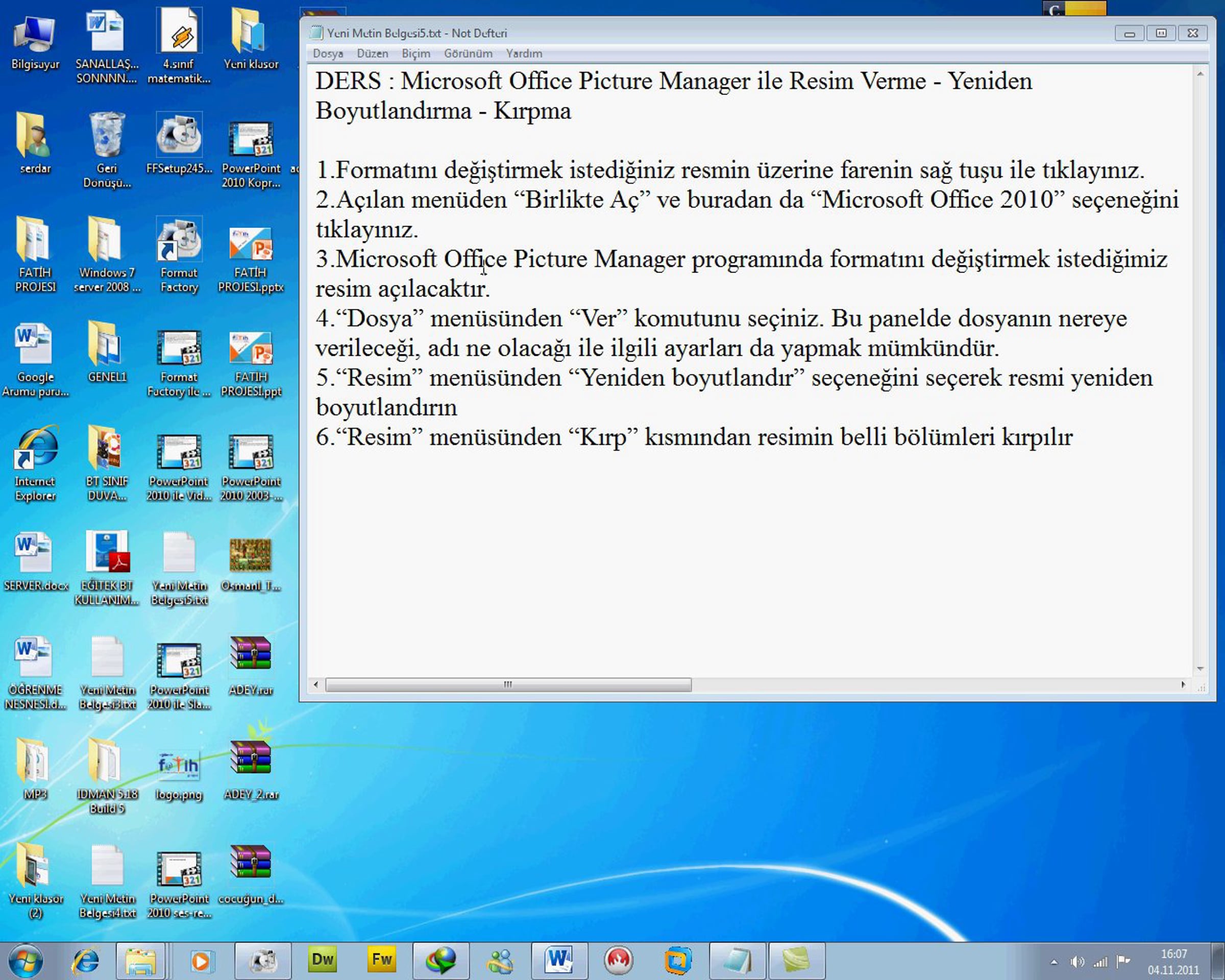Select the MP3 folder icon
This screenshot has height=980, width=1225.
[35, 769]
